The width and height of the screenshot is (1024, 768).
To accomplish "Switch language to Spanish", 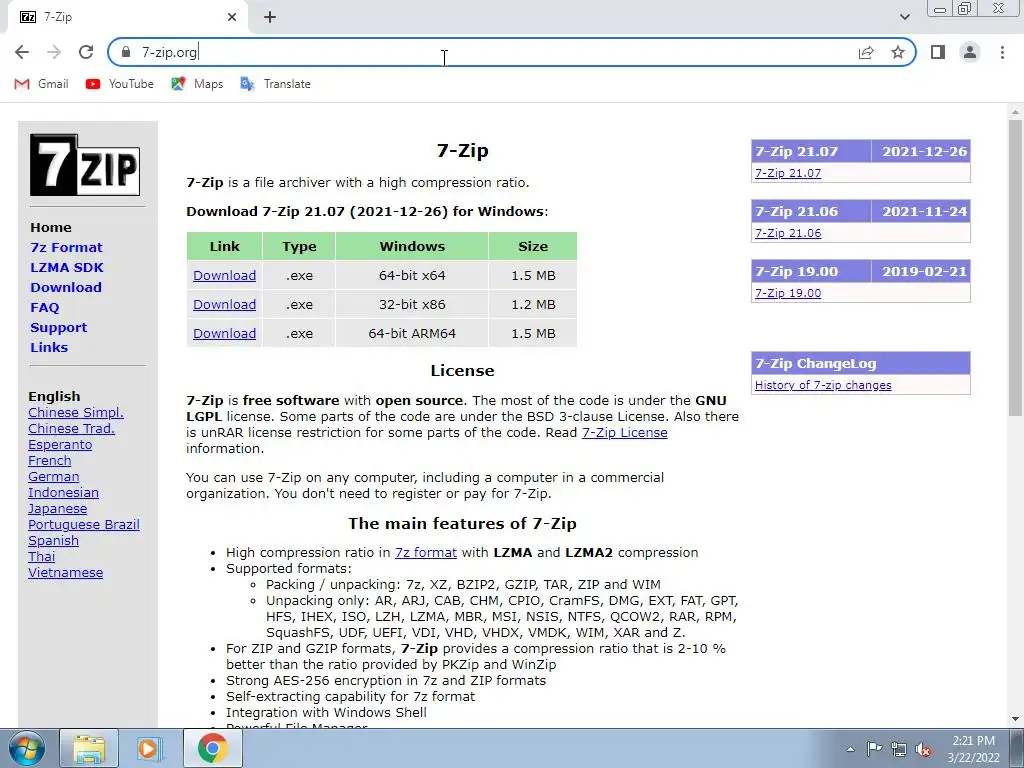I will coord(54,541).
